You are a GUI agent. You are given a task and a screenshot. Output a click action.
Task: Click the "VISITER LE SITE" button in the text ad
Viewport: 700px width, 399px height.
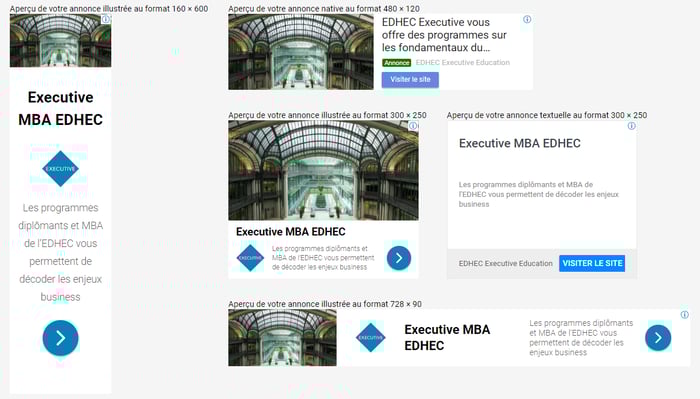(592, 263)
